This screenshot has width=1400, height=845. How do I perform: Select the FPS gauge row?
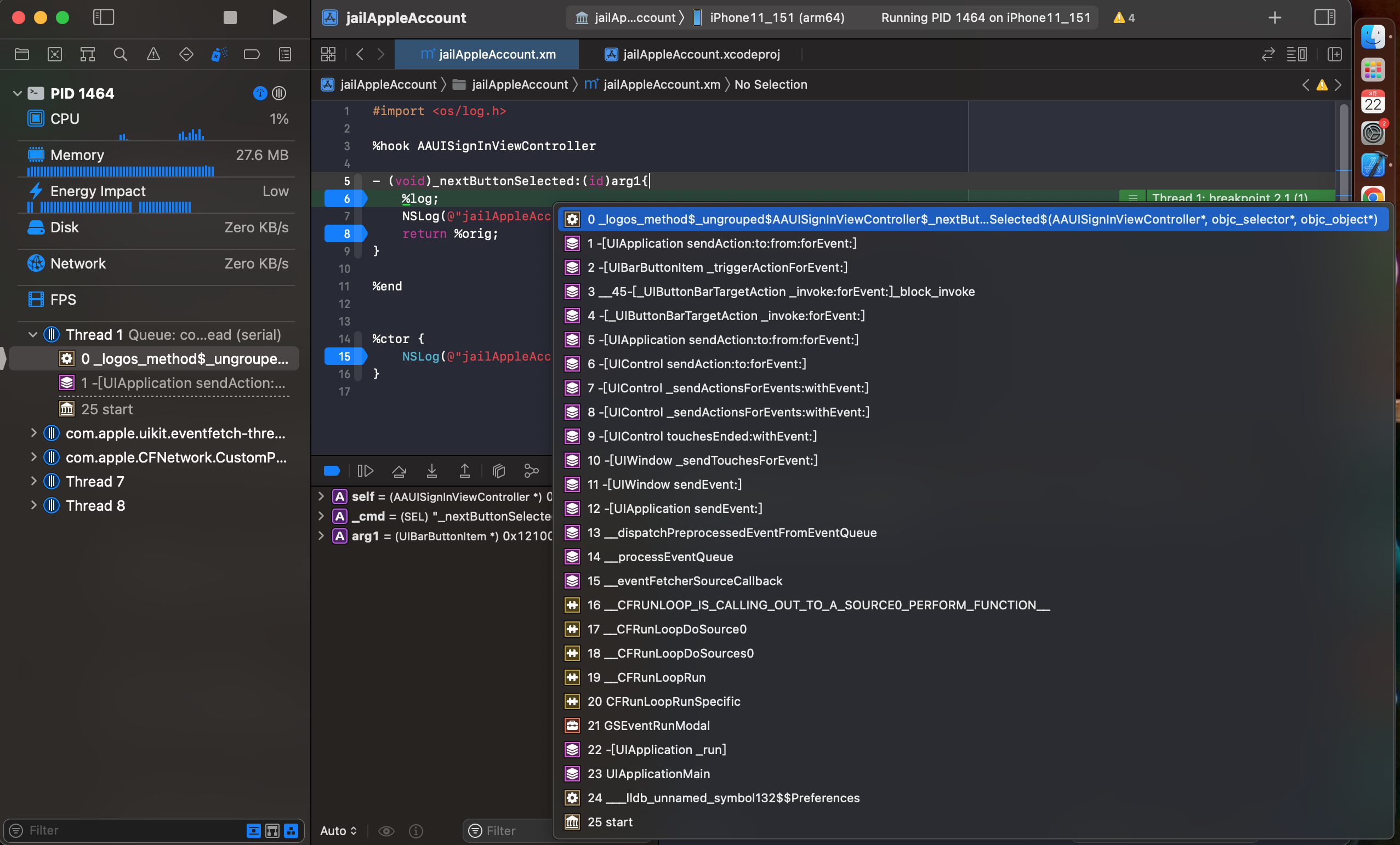(156, 300)
